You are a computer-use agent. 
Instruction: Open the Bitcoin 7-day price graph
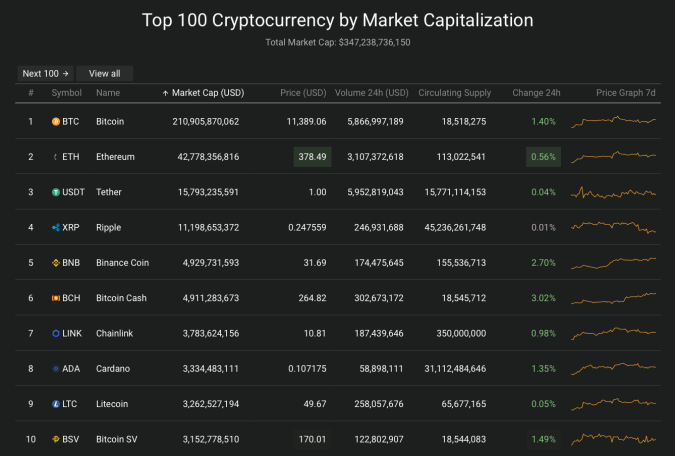(613, 122)
